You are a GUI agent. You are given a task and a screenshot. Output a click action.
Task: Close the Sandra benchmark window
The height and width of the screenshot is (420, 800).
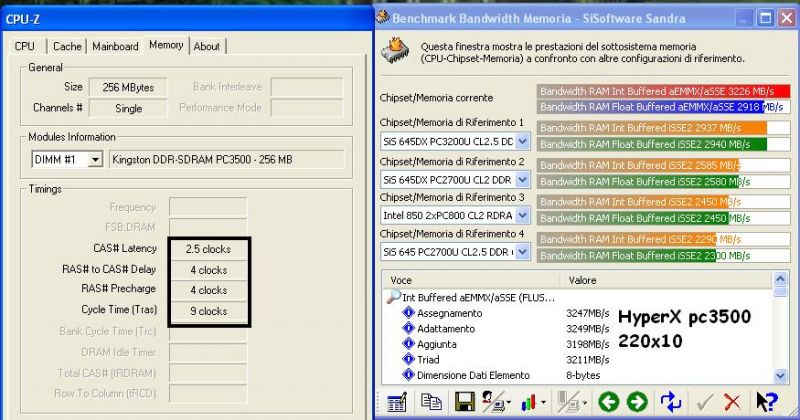787,18
